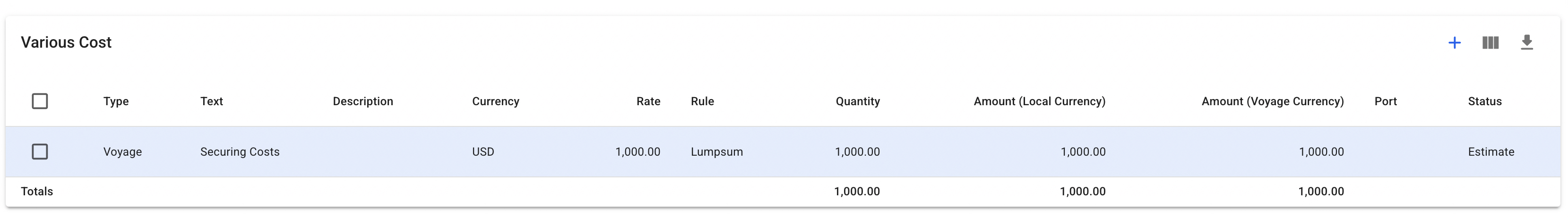
Task: Click the blue plus add cost icon
Action: point(1454,42)
